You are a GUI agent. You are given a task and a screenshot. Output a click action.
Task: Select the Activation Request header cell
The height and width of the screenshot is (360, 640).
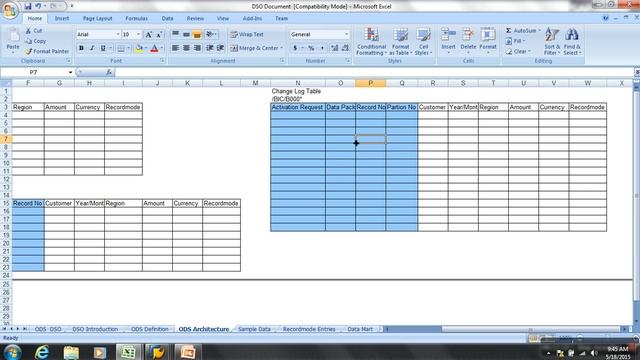(x=298, y=107)
